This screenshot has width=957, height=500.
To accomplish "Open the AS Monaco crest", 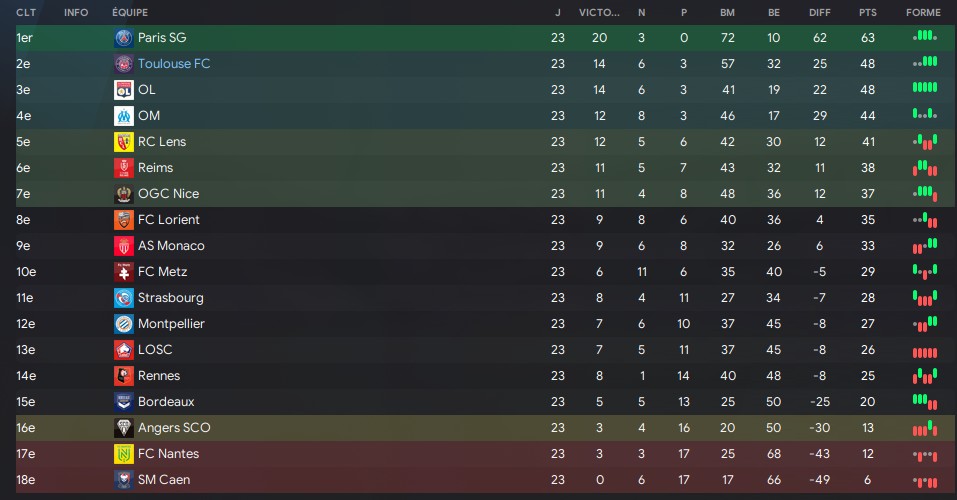I will point(124,245).
